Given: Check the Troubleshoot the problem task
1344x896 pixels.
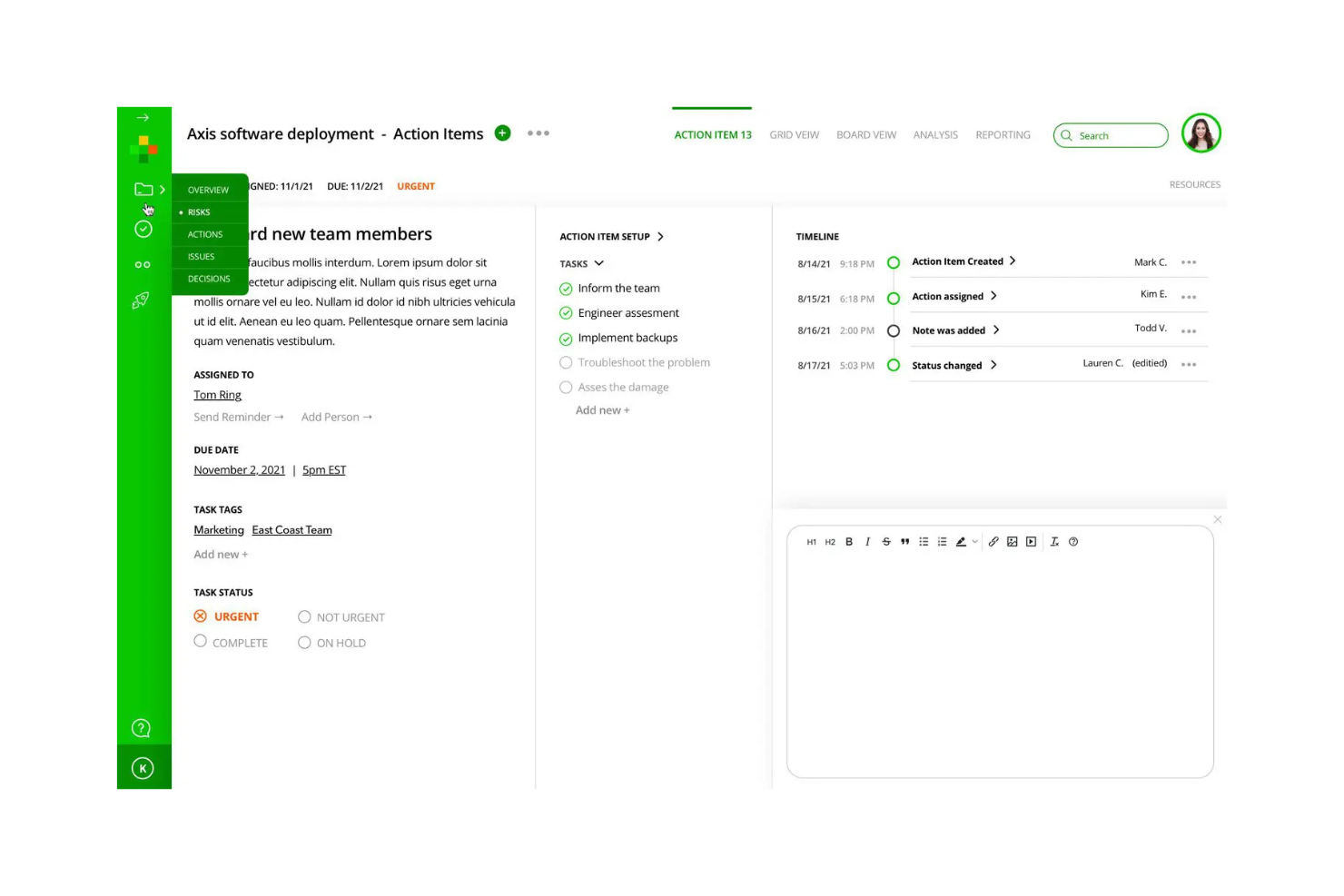Looking at the screenshot, I should point(566,362).
